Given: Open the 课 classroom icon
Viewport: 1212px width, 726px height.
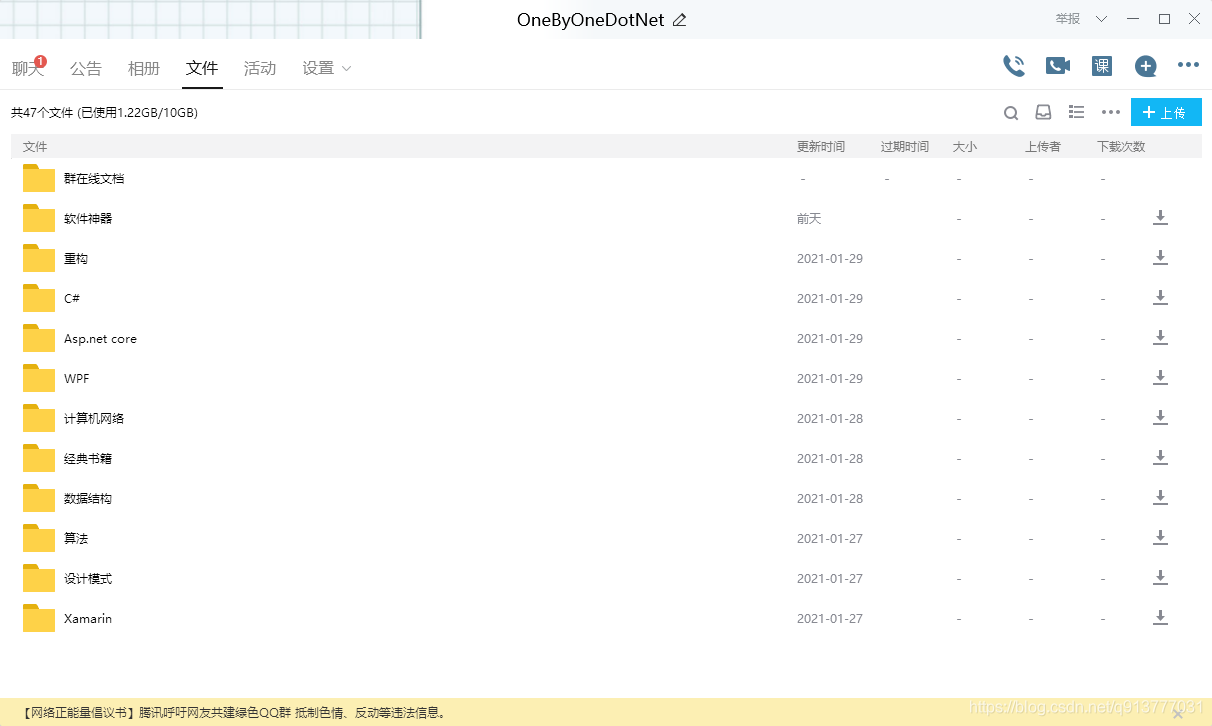Looking at the screenshot, I should 1102,66.
